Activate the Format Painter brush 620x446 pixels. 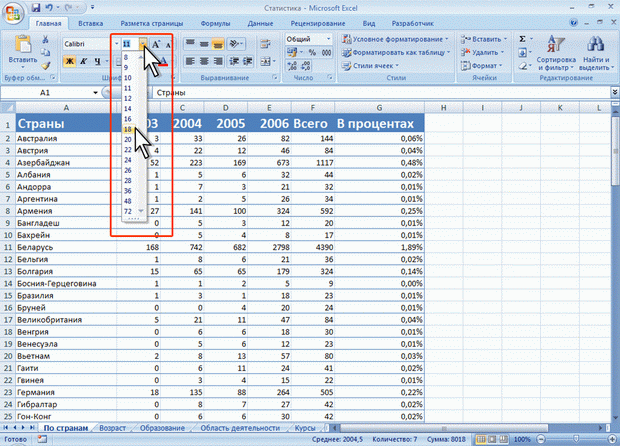point(45,65)
